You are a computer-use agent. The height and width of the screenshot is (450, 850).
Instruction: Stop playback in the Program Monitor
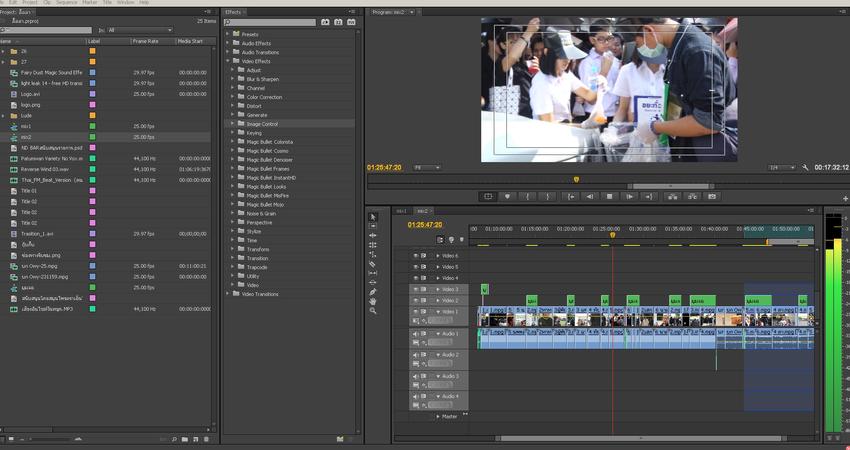point(609,196)
